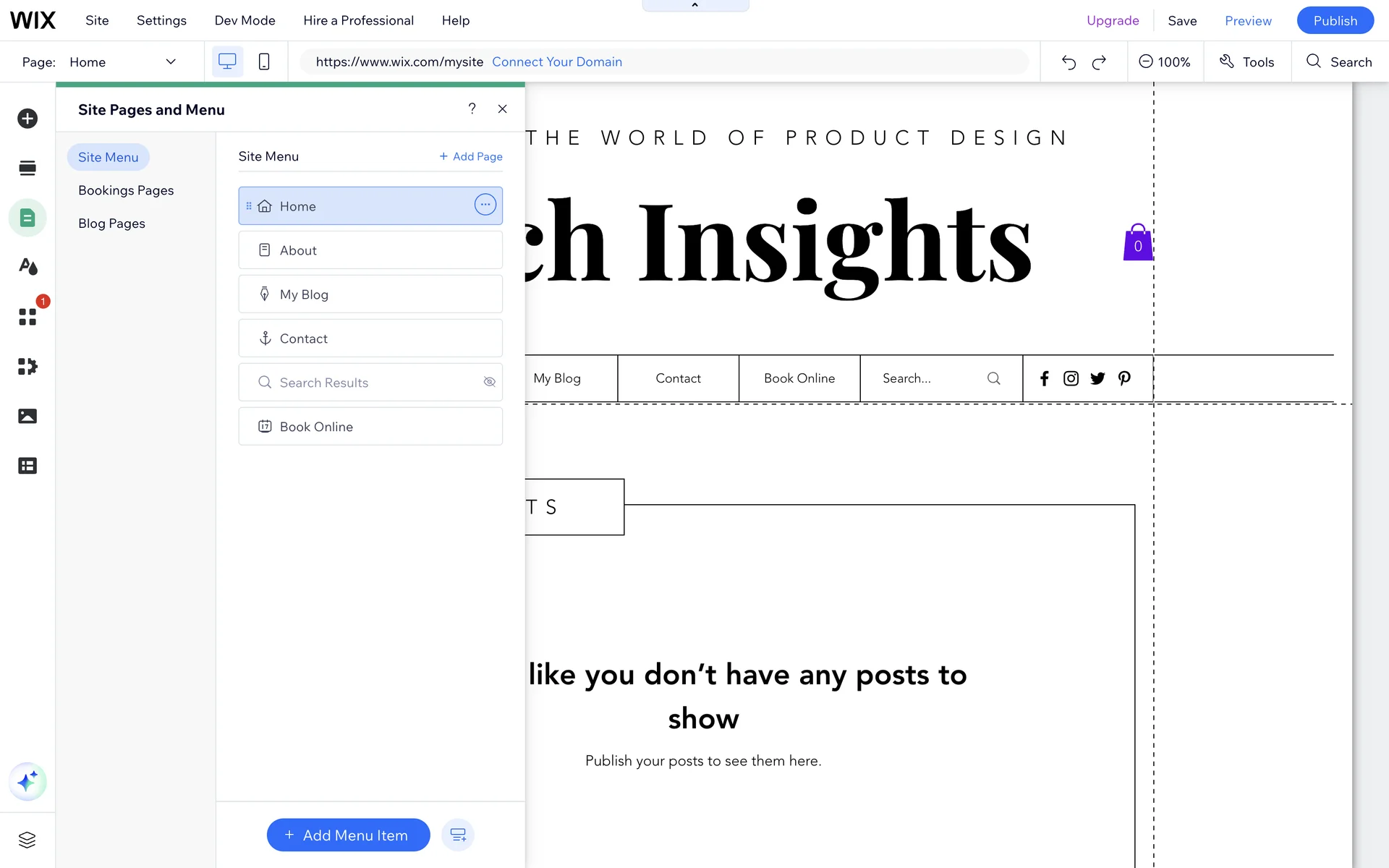Expand the Page Home dropdown
The height and width of the screenshot is (868, 1389).
coord(171,62)
